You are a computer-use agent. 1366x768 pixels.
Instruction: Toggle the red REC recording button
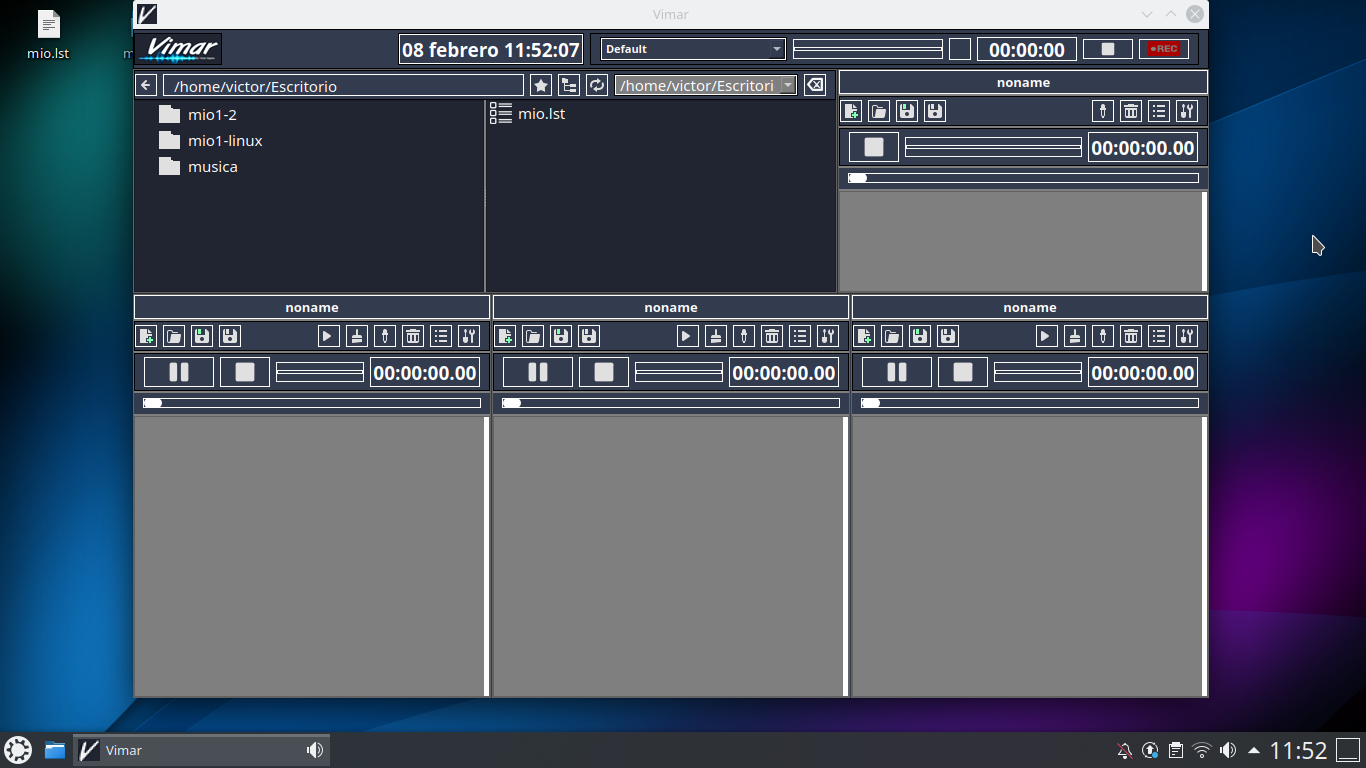point(1164,49)
